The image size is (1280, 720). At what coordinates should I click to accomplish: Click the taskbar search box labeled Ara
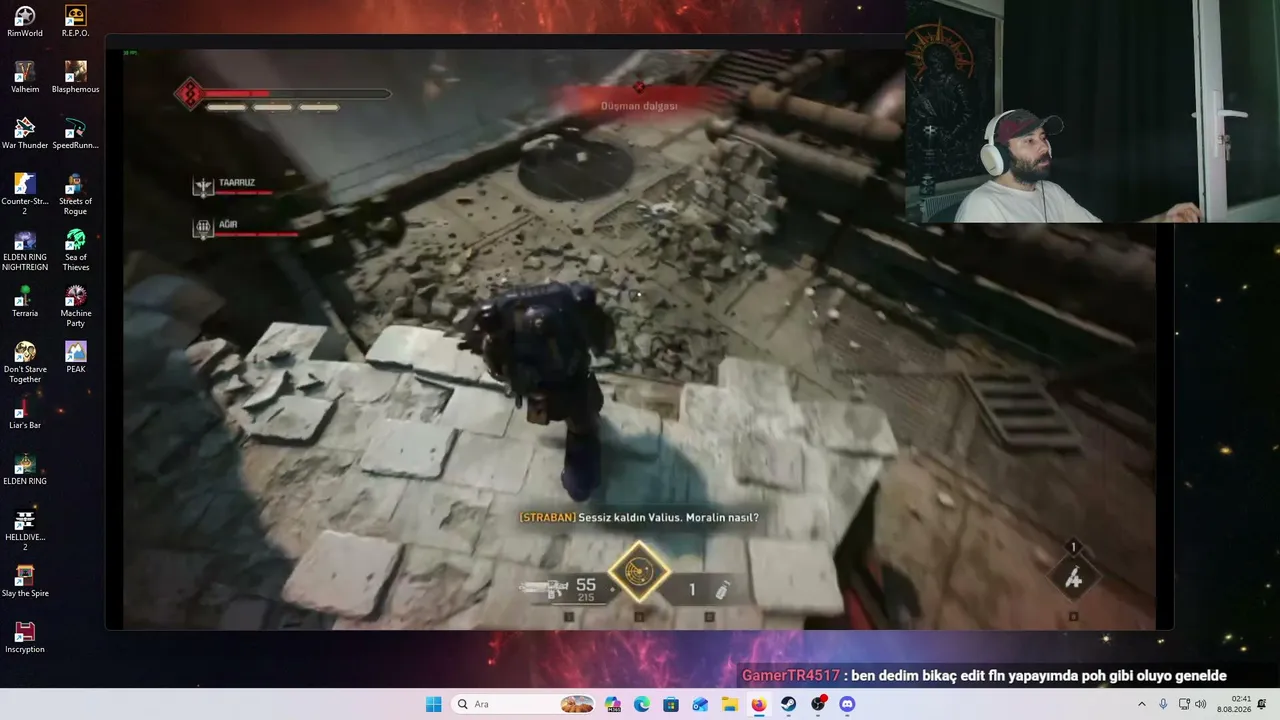524,704
